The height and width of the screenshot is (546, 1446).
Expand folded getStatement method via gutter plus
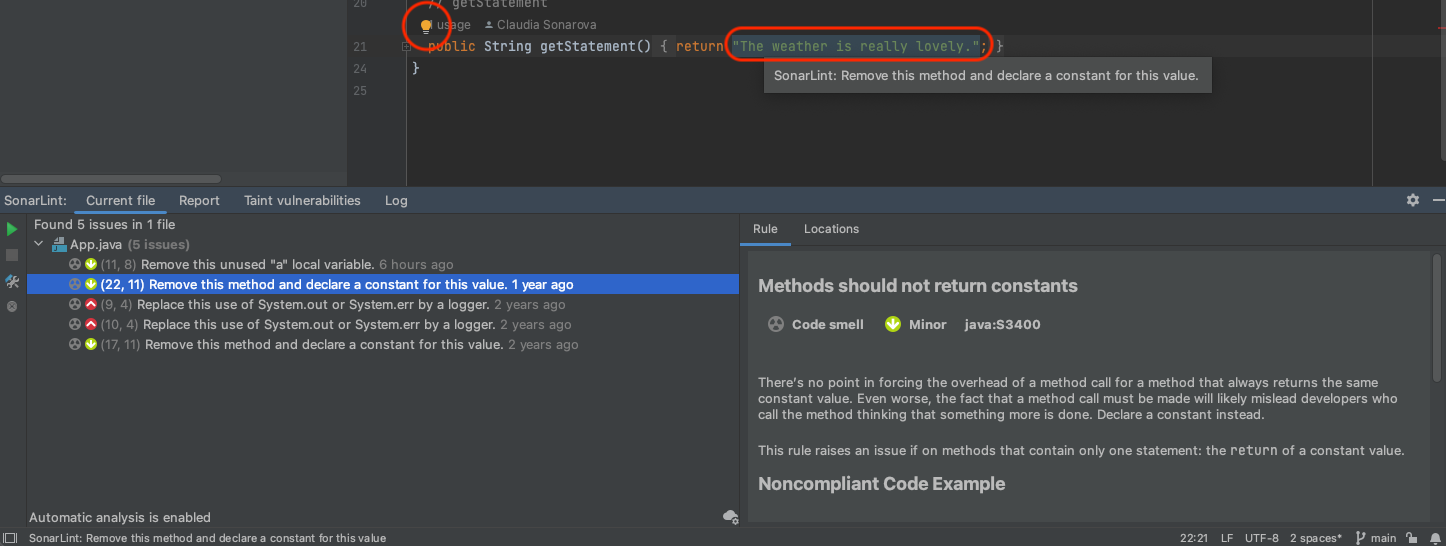(406, 47)
